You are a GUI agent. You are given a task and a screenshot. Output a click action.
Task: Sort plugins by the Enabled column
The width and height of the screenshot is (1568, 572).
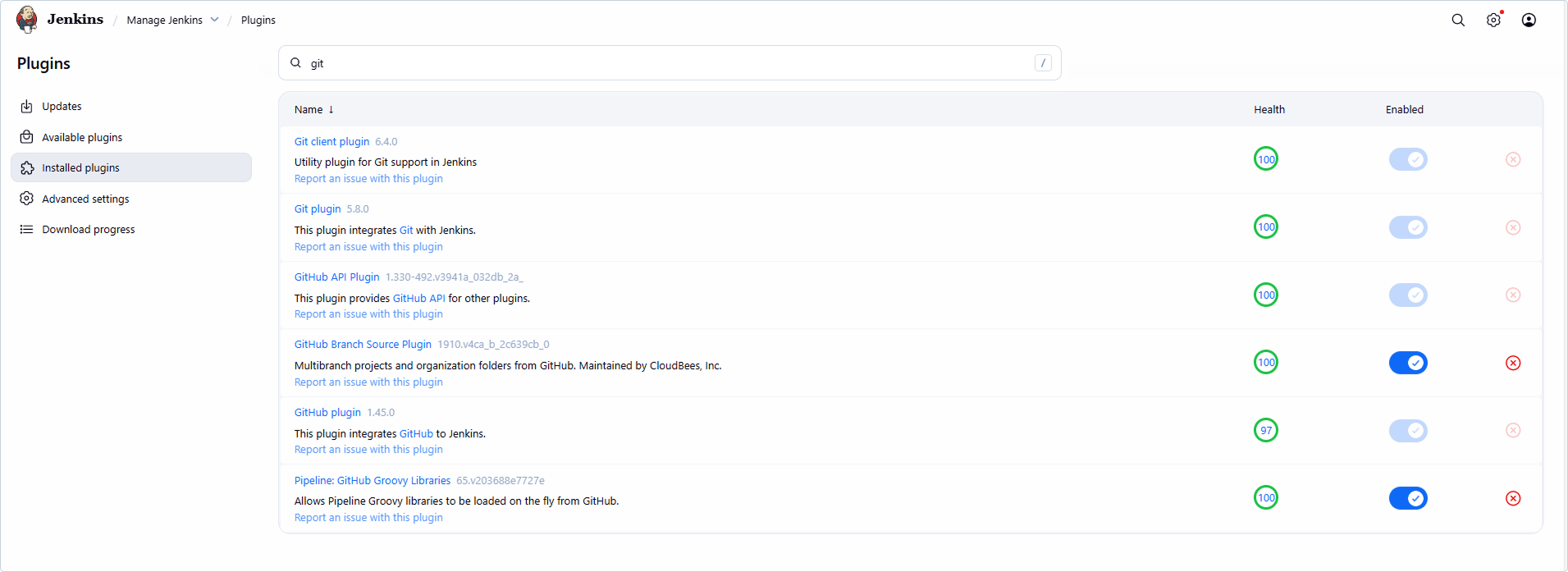tap(1404, 109)
